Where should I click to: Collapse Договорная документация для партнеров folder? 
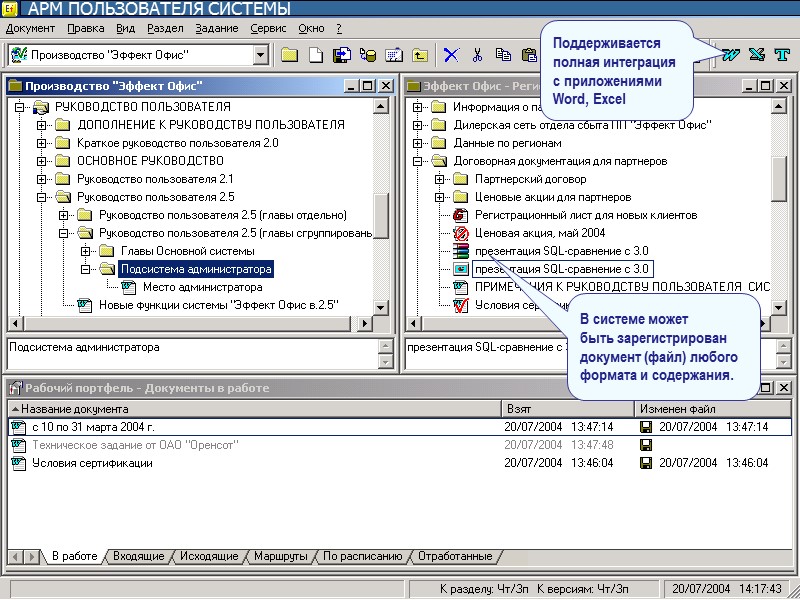pyautogui.click(x=417, y=161)
